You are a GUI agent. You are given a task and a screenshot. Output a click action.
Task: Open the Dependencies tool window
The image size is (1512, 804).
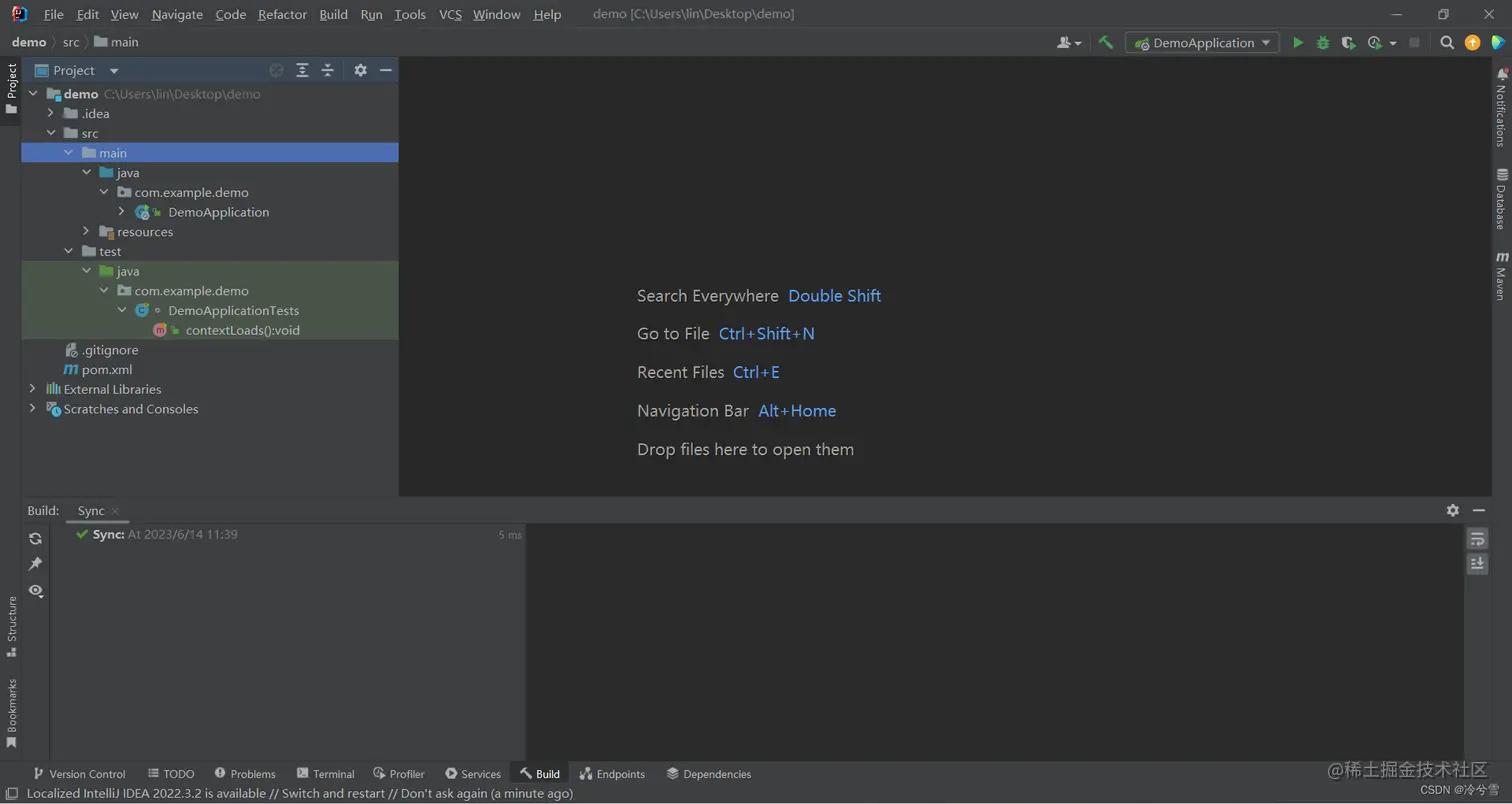pyautogui.click(x=708, y=774)
